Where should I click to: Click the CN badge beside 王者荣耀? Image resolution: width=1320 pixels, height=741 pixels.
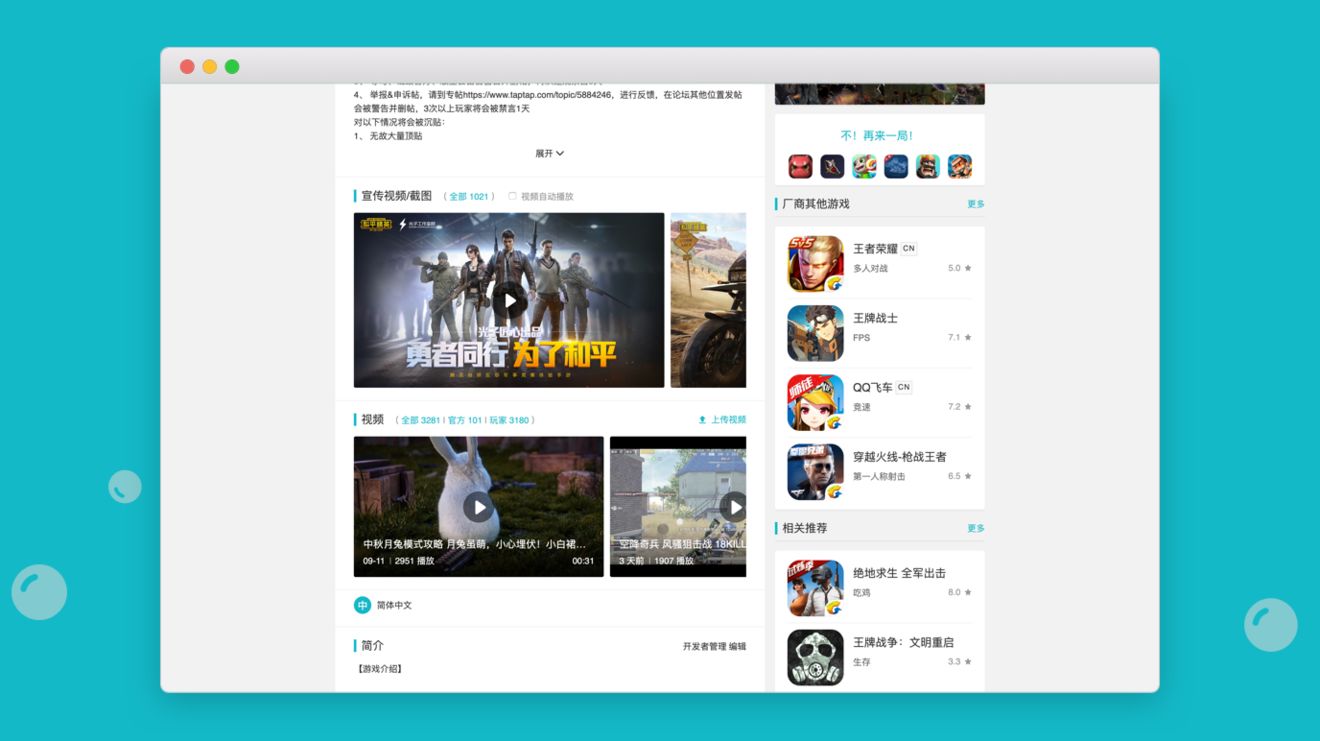[x=908, y=248]
